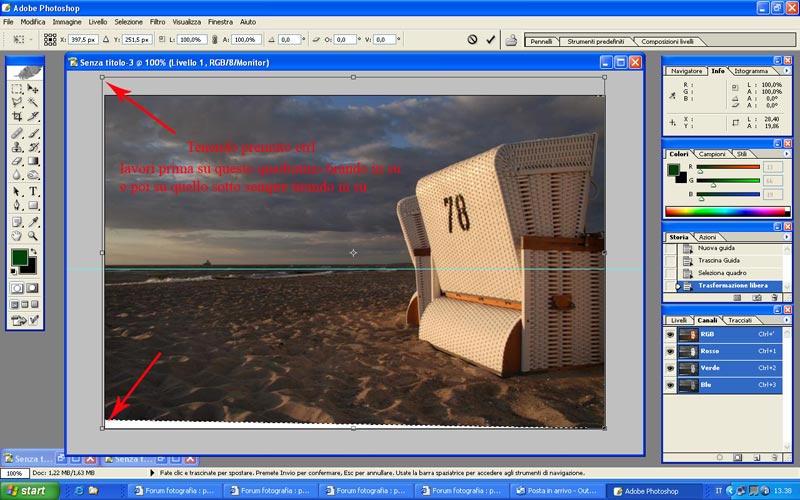Image resolution: width=800 pixels, height=500 pixels.
Task: Toggle the eye icon for Blu channel
Action: 669,384
